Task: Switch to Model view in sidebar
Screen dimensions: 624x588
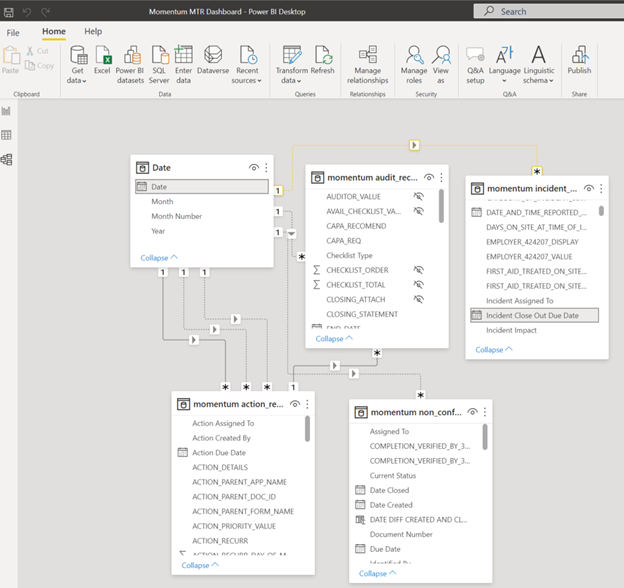Action: [x=6, y=160]
